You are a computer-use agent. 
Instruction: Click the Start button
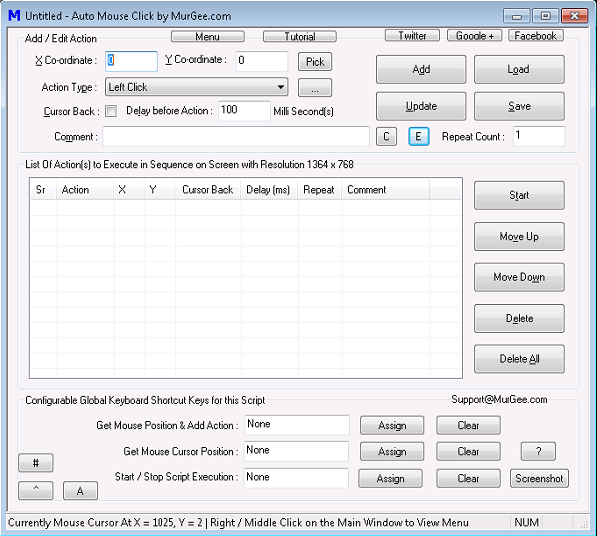coord(519,195)
